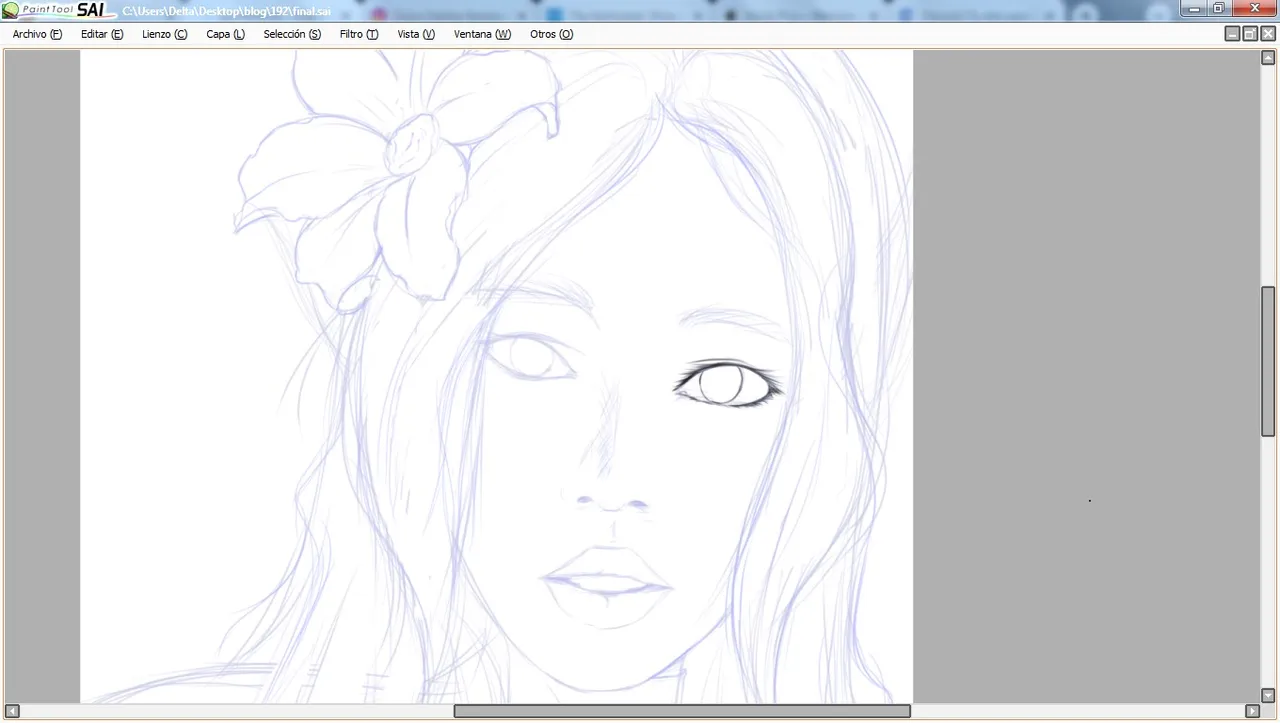Open the Lienzo menu

click(164, 34)
